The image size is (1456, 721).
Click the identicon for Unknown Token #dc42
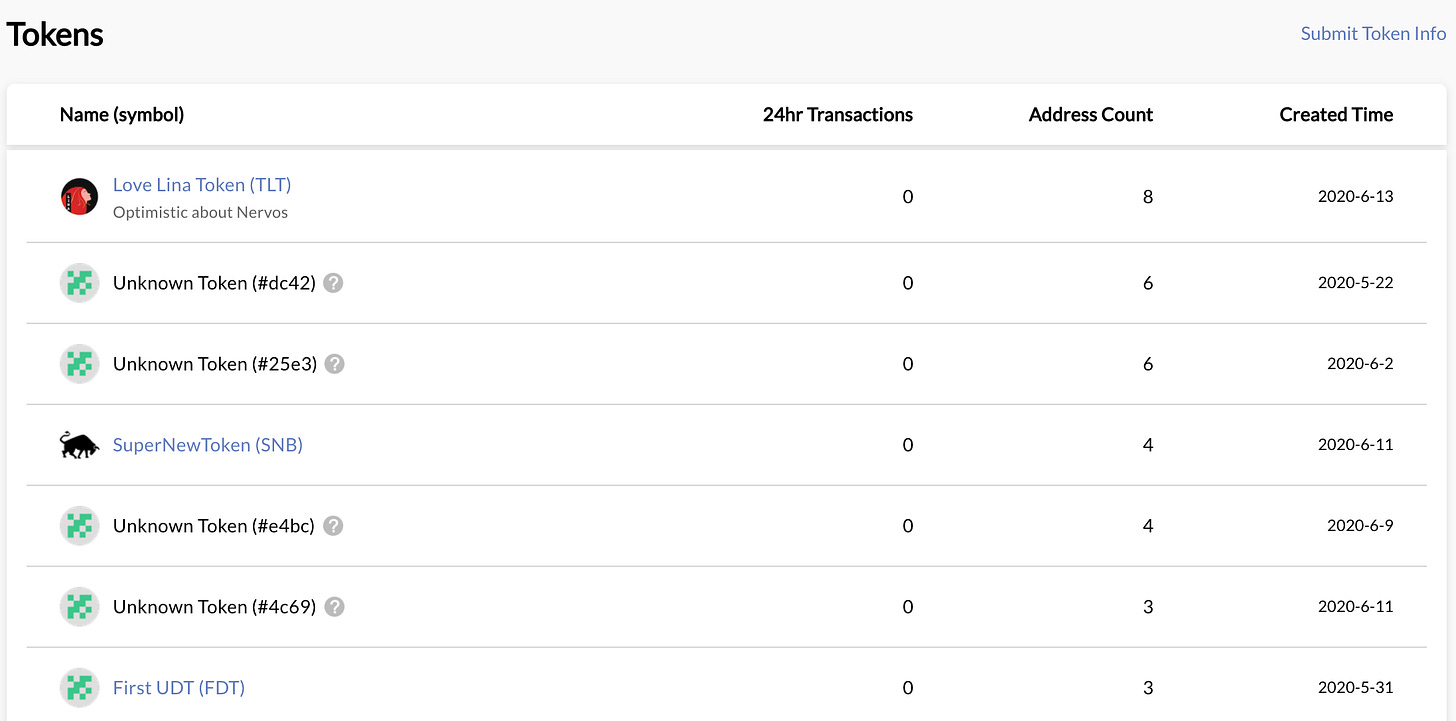(x=79, y=283)
